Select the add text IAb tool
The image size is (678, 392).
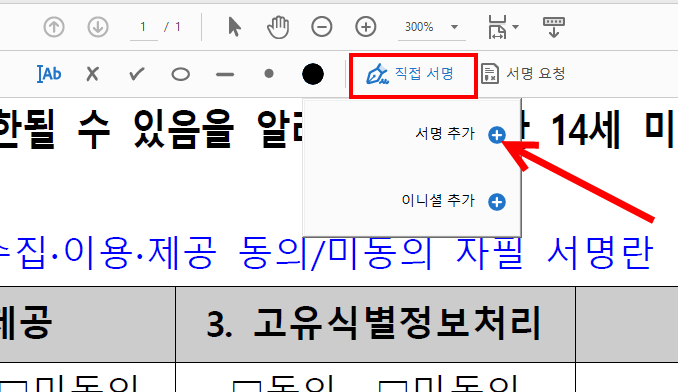tap(49, 74)
